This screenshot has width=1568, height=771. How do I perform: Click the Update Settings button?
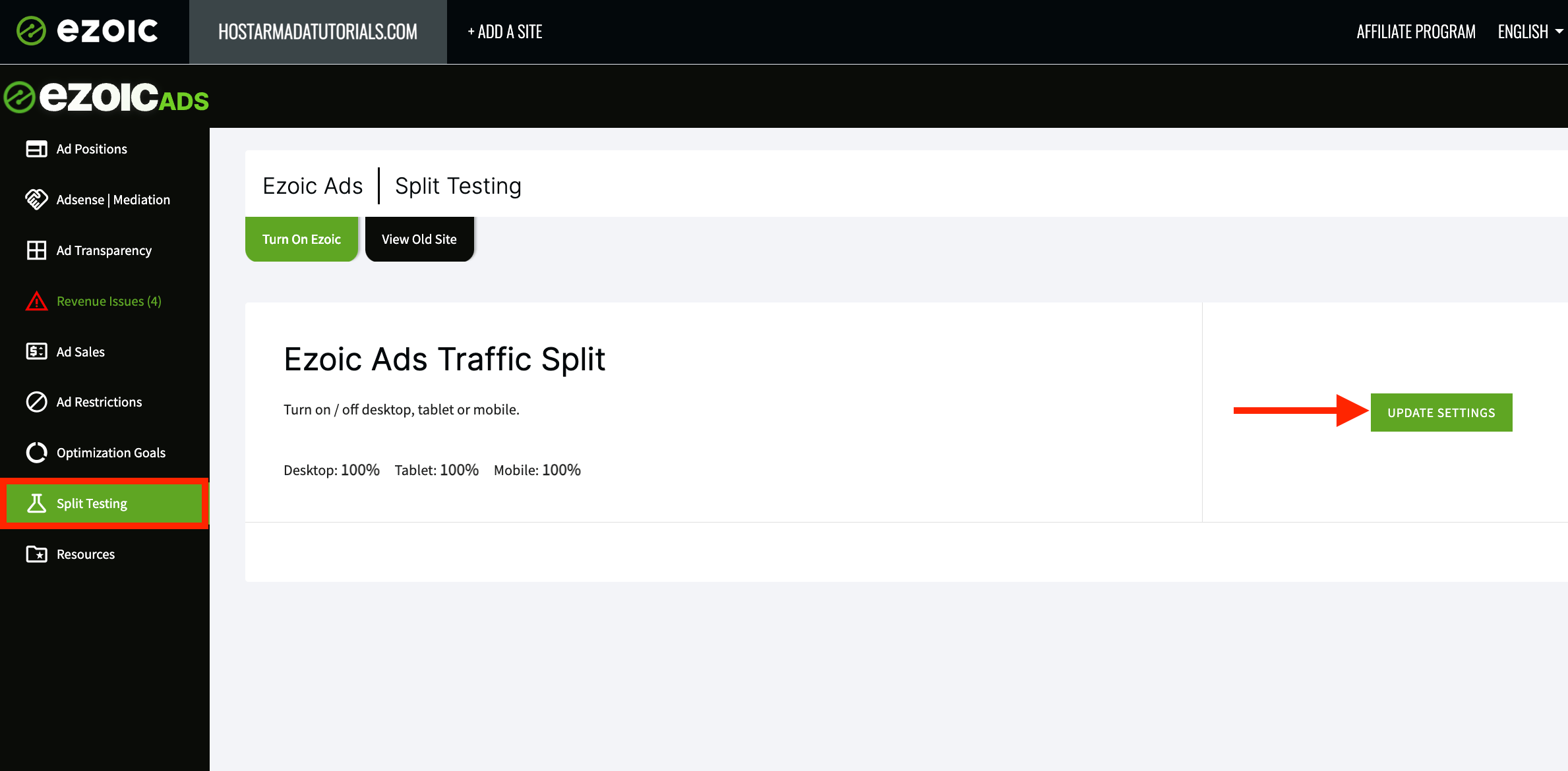pos(1441,413)
